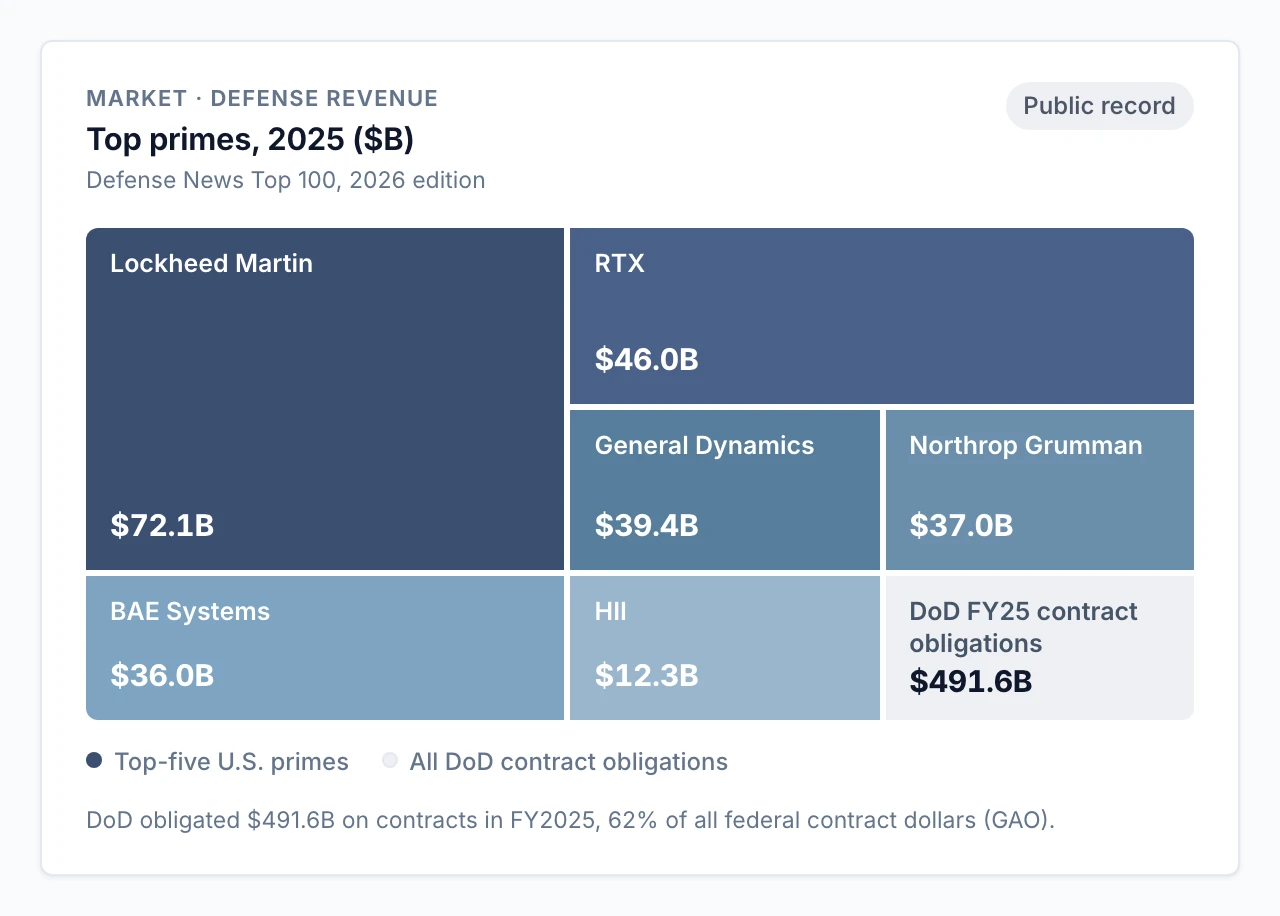The width and height of the screenshot is (1280, 916).
Task: Click the Top-five U.S. primes legend label
Action: [231, 762]
